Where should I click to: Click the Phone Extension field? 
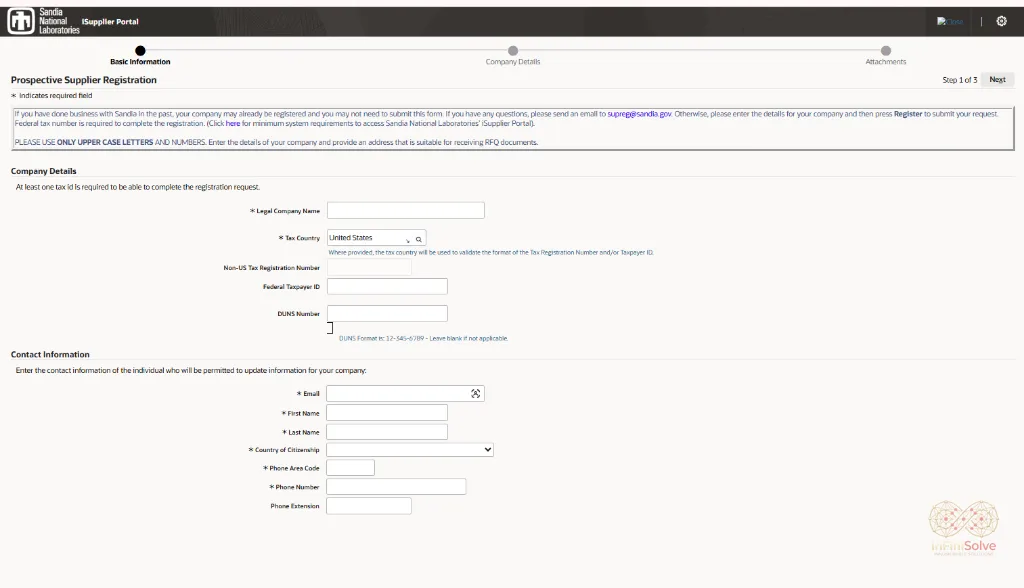[368, 506]
